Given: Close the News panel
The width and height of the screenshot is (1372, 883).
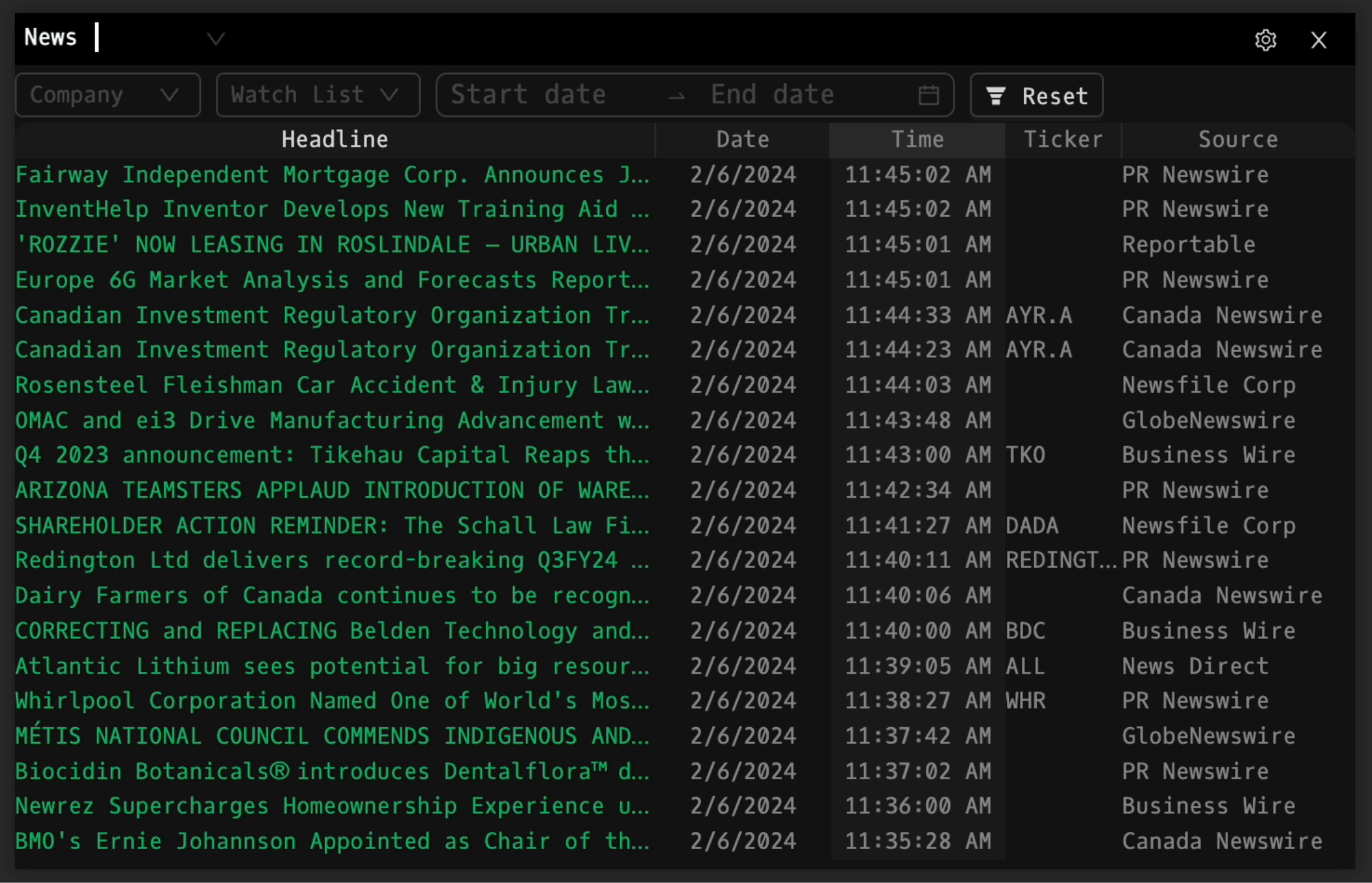Looking at the screenshot, I should coord(1319,40).
